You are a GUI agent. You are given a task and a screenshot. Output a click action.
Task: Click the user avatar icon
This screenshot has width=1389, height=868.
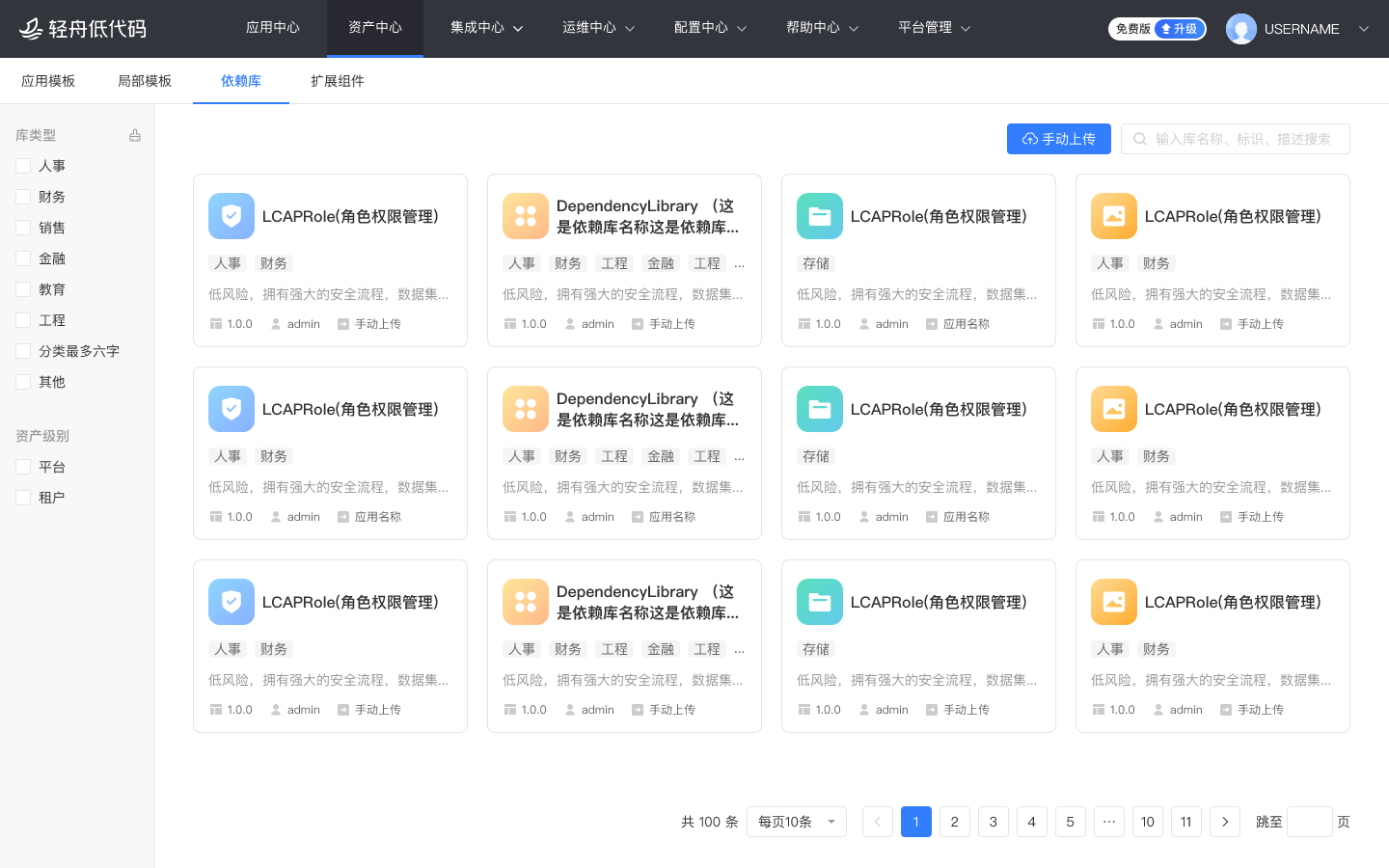[1240, 29]
